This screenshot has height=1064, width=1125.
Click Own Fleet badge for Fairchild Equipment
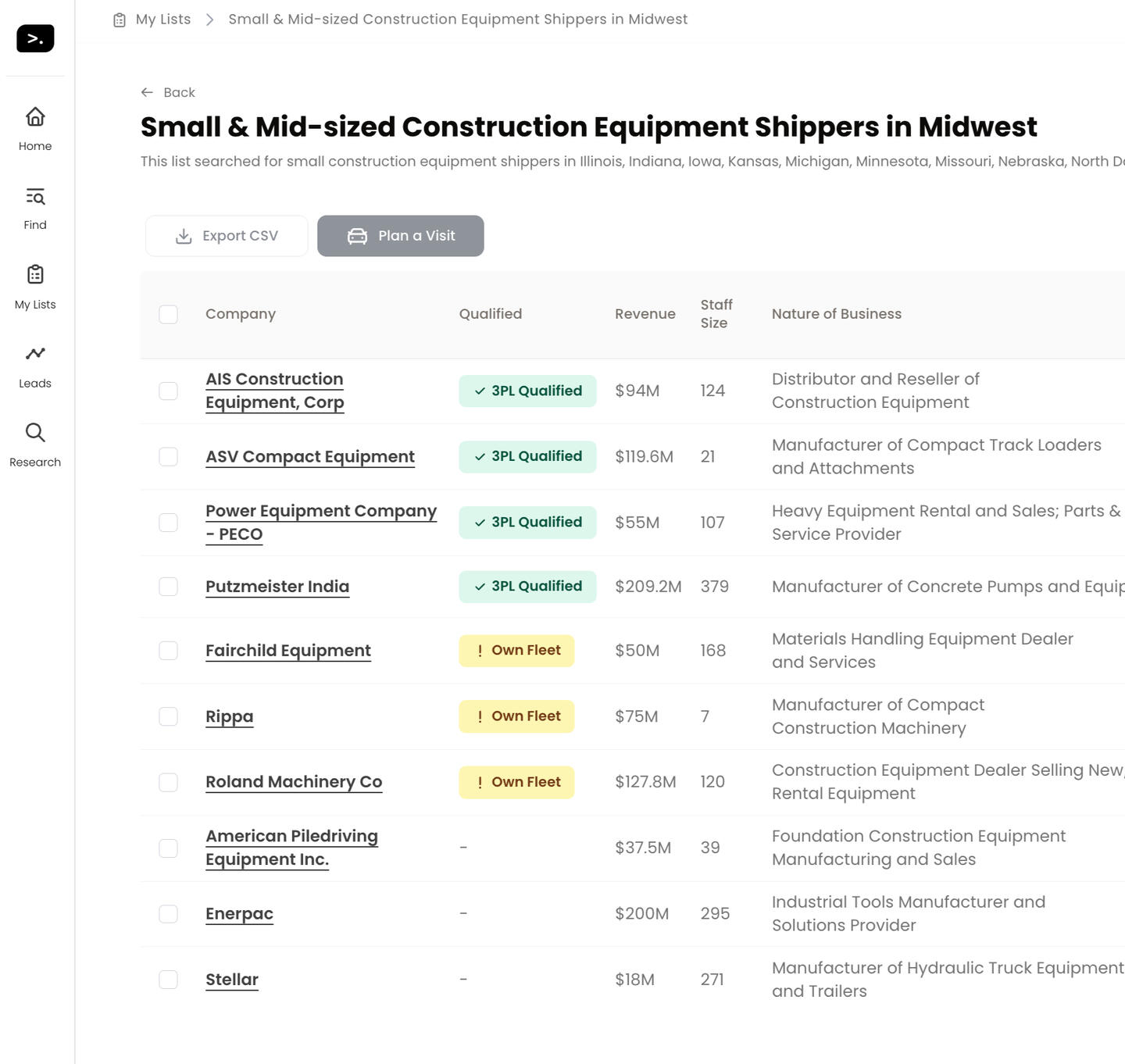pos(516,651)
